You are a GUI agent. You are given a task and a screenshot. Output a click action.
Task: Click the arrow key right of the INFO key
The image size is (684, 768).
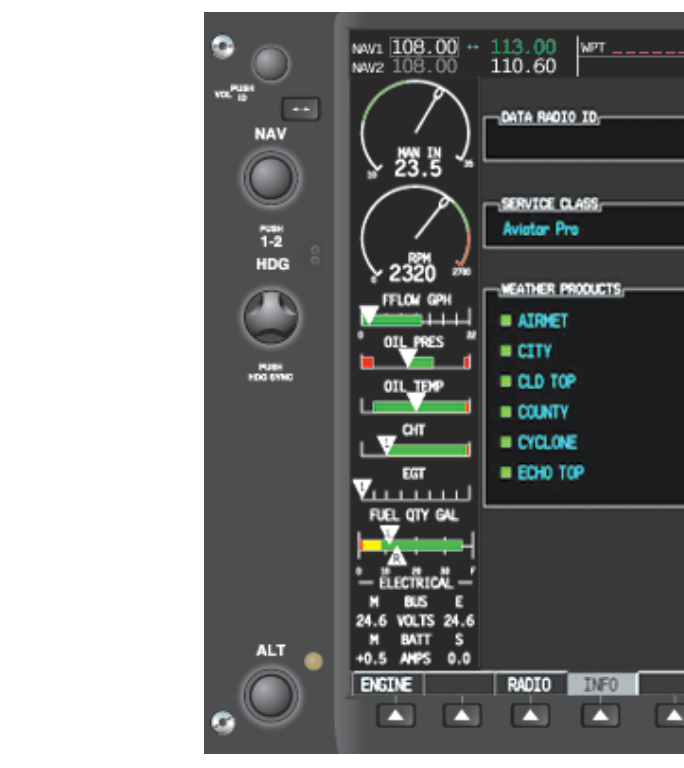click(x=670, y=715)
